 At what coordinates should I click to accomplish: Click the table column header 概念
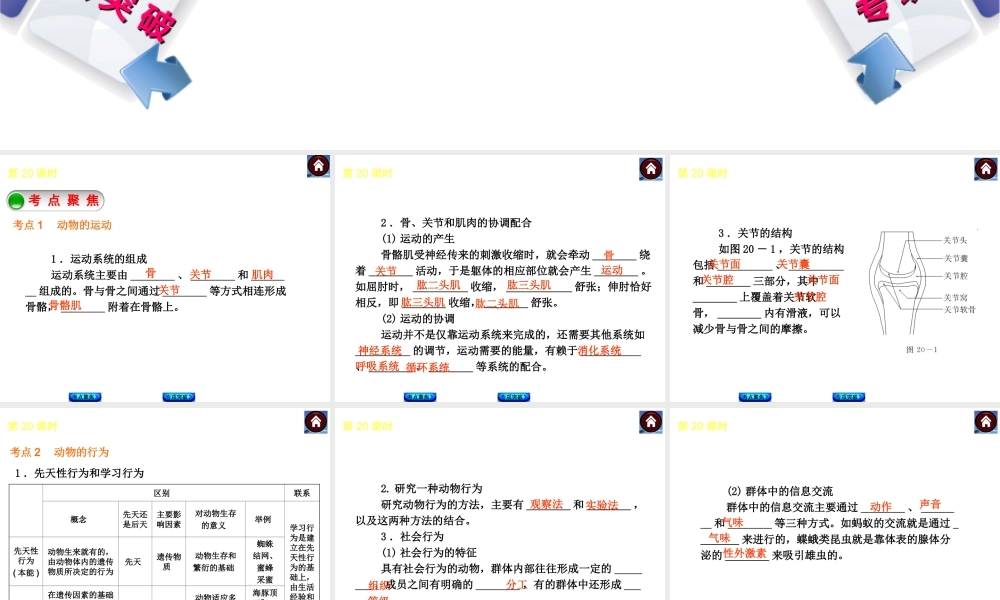pyautogui.click(x=78, y=519)
